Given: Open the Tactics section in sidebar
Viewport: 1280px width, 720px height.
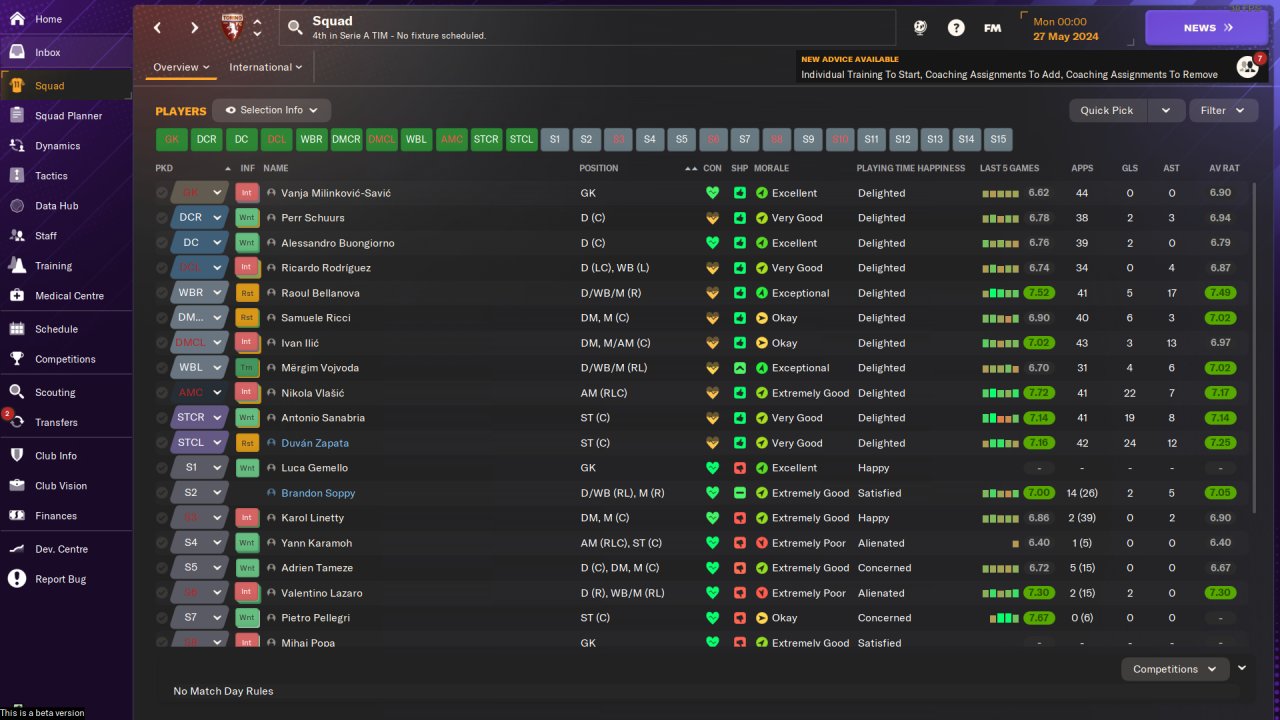Looking at the screenshot, I should 66,176.
